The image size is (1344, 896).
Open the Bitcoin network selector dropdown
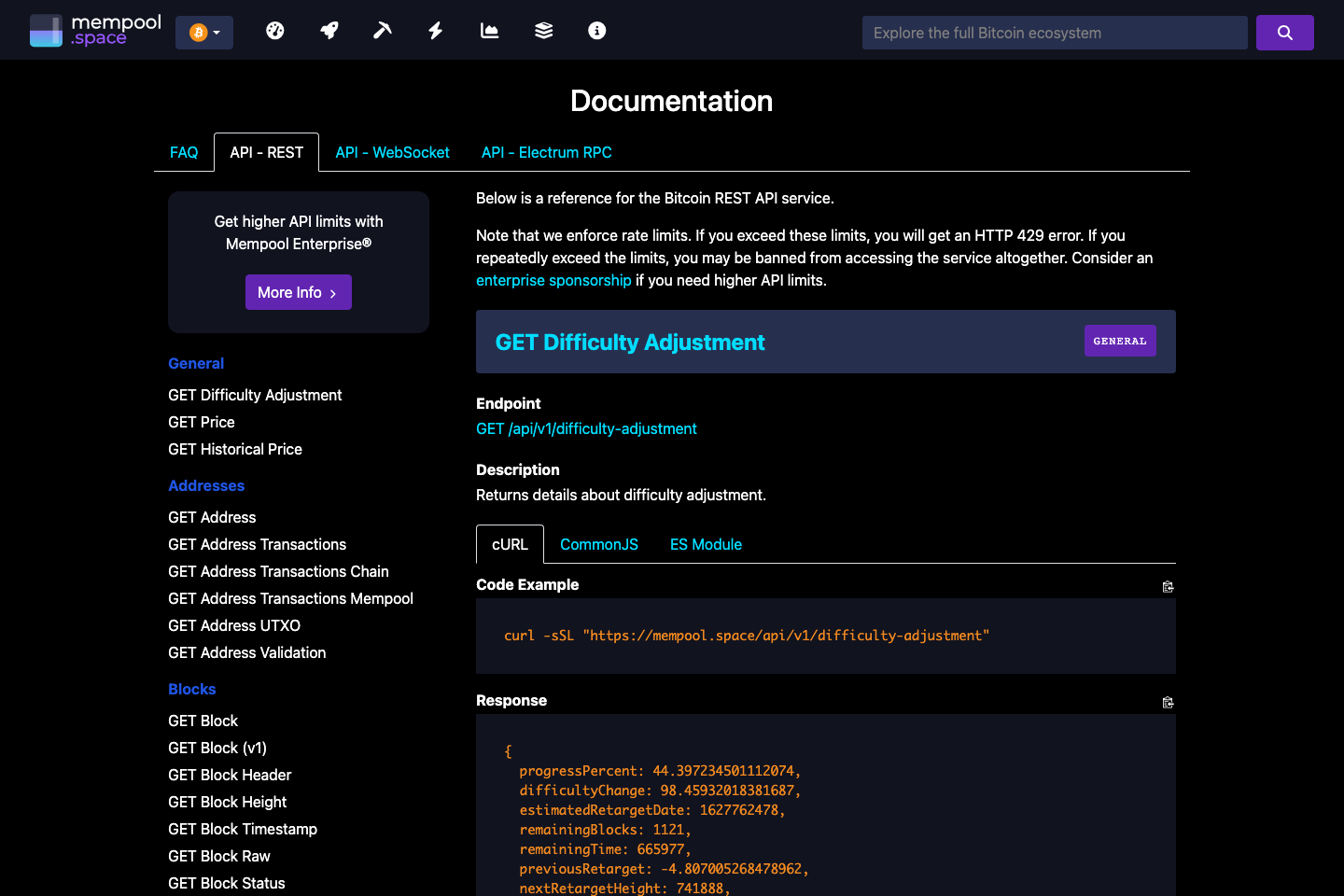204,31
